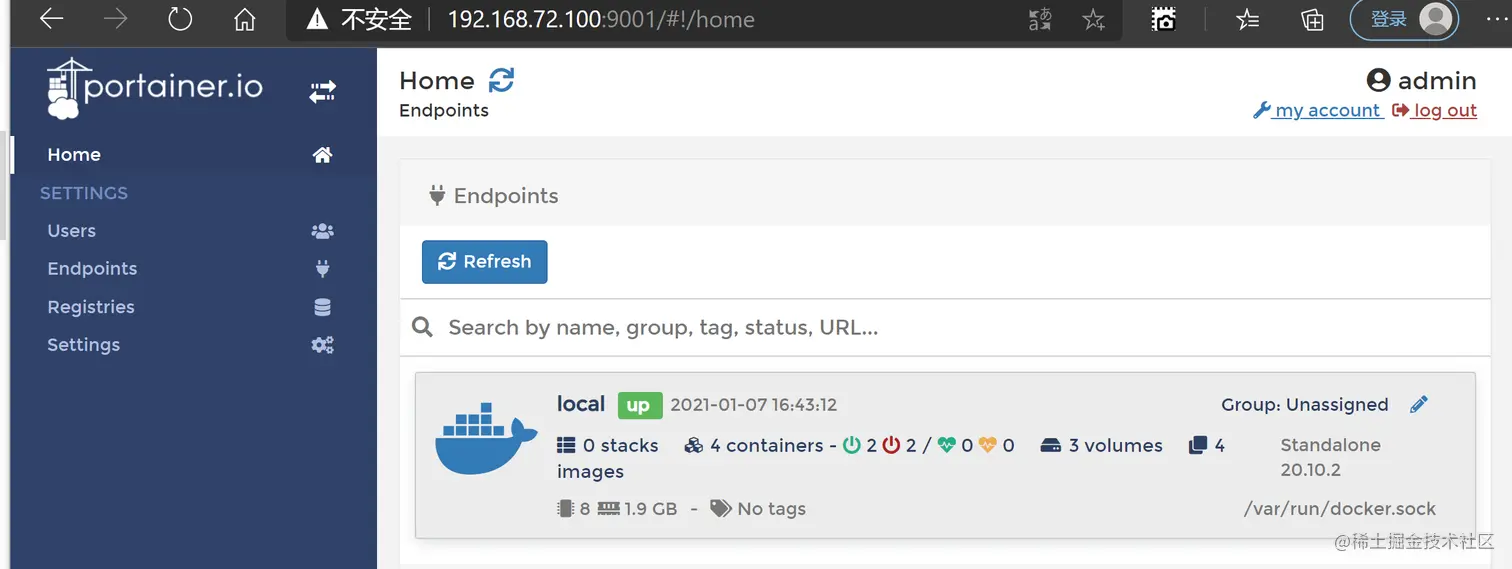Click the browser home icon
Image resolution: width=1512 pixels, height=569 pixels.
(x=244, y=19)
